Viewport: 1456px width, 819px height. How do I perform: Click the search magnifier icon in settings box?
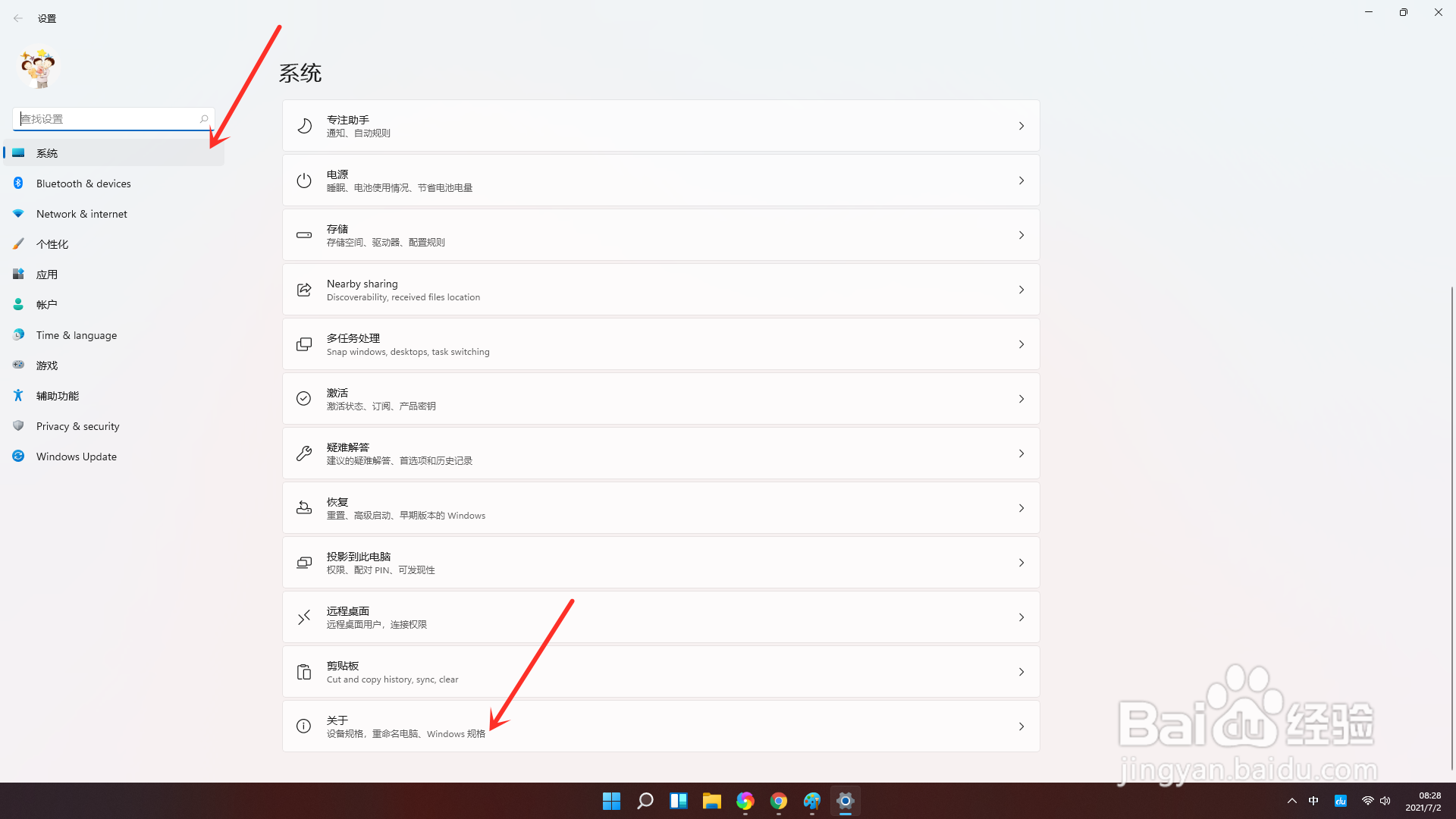(204, 119)
